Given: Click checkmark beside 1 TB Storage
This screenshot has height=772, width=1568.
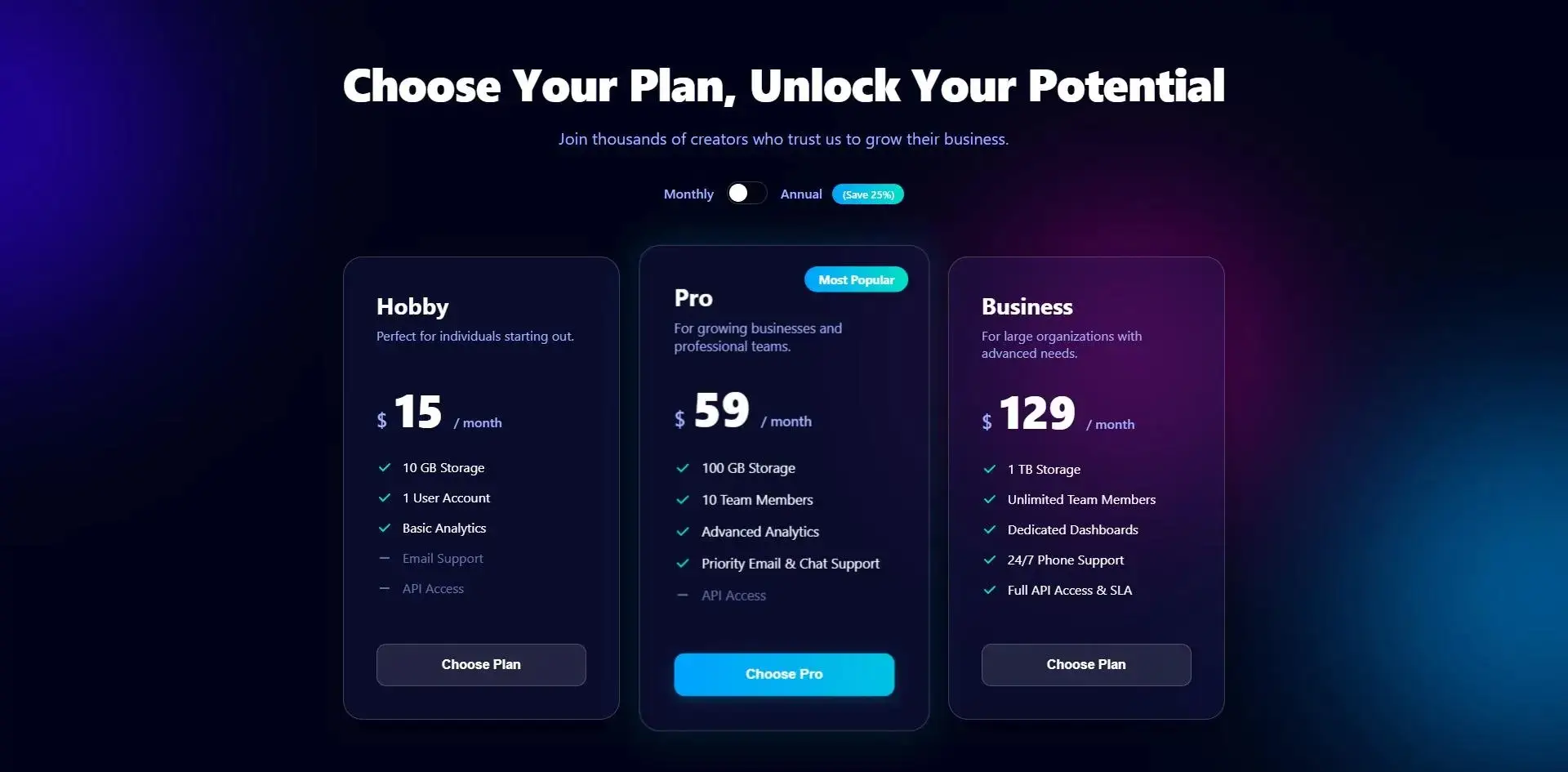Looking at the screenshot, I should [x=990, y=469].
